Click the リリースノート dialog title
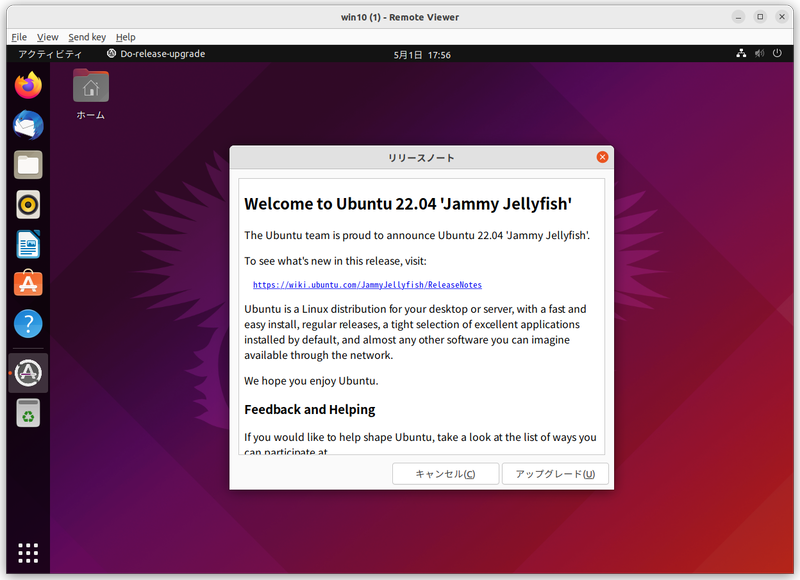Image resolution: width=800 pixels, height=580 pixels. tap(421, 158)
